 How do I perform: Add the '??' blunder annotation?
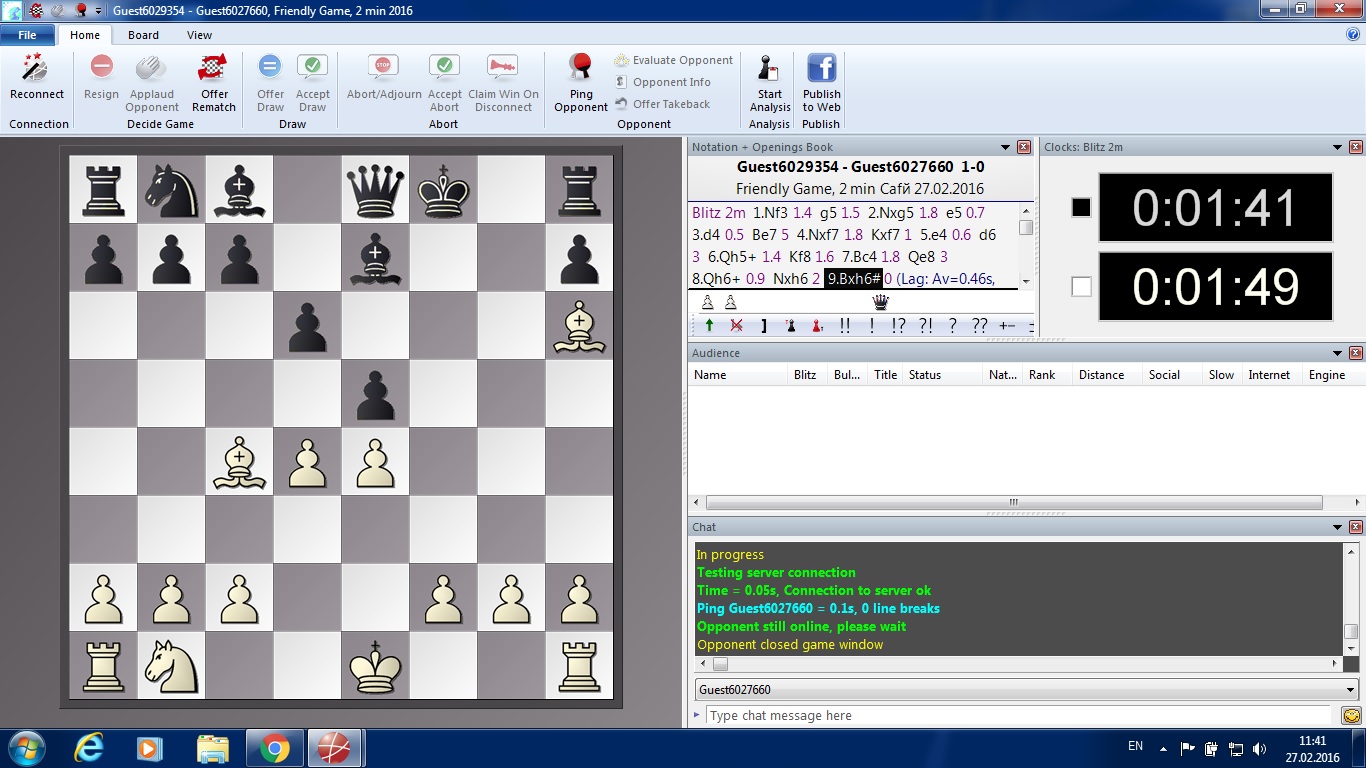point(979,325)
